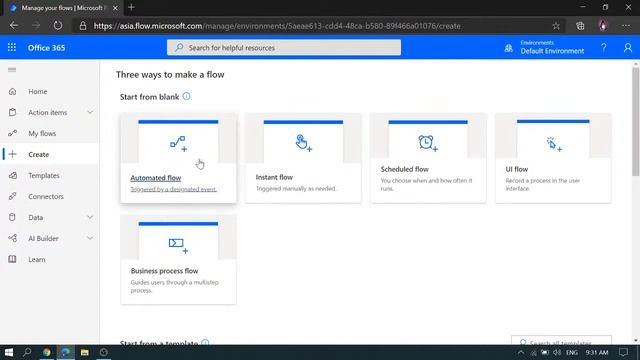Click the Automated flow link
The height and width of the screenshot is (360, 640).
[156, 178]
